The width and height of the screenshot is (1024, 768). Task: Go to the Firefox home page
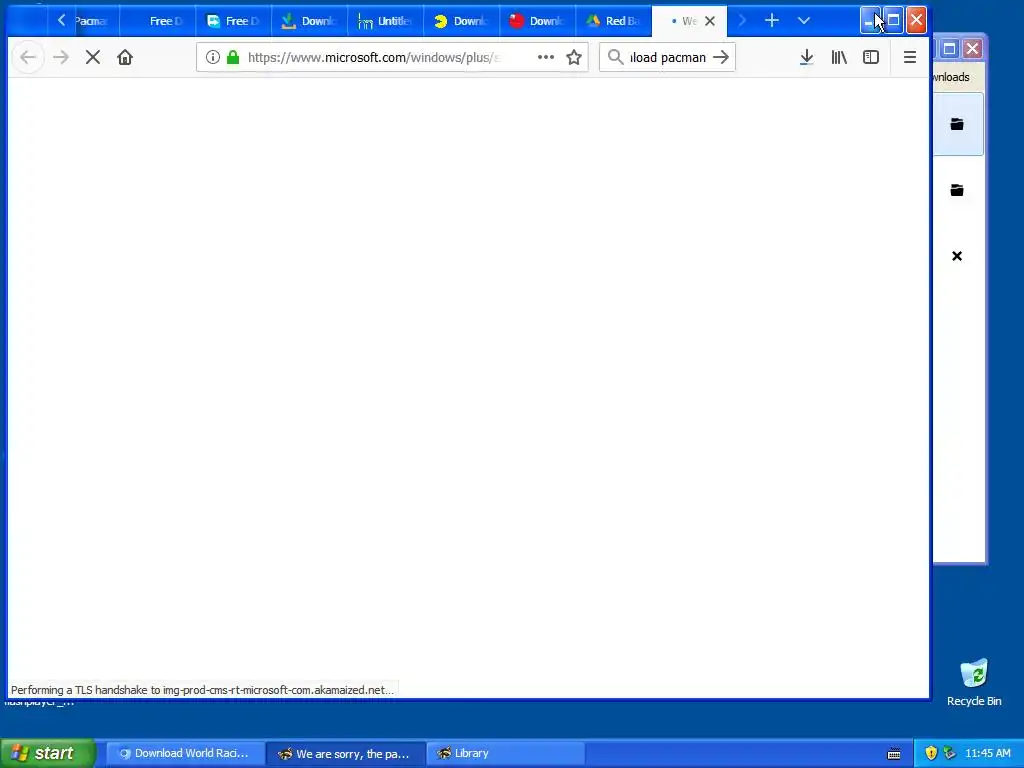click(125, 57)
